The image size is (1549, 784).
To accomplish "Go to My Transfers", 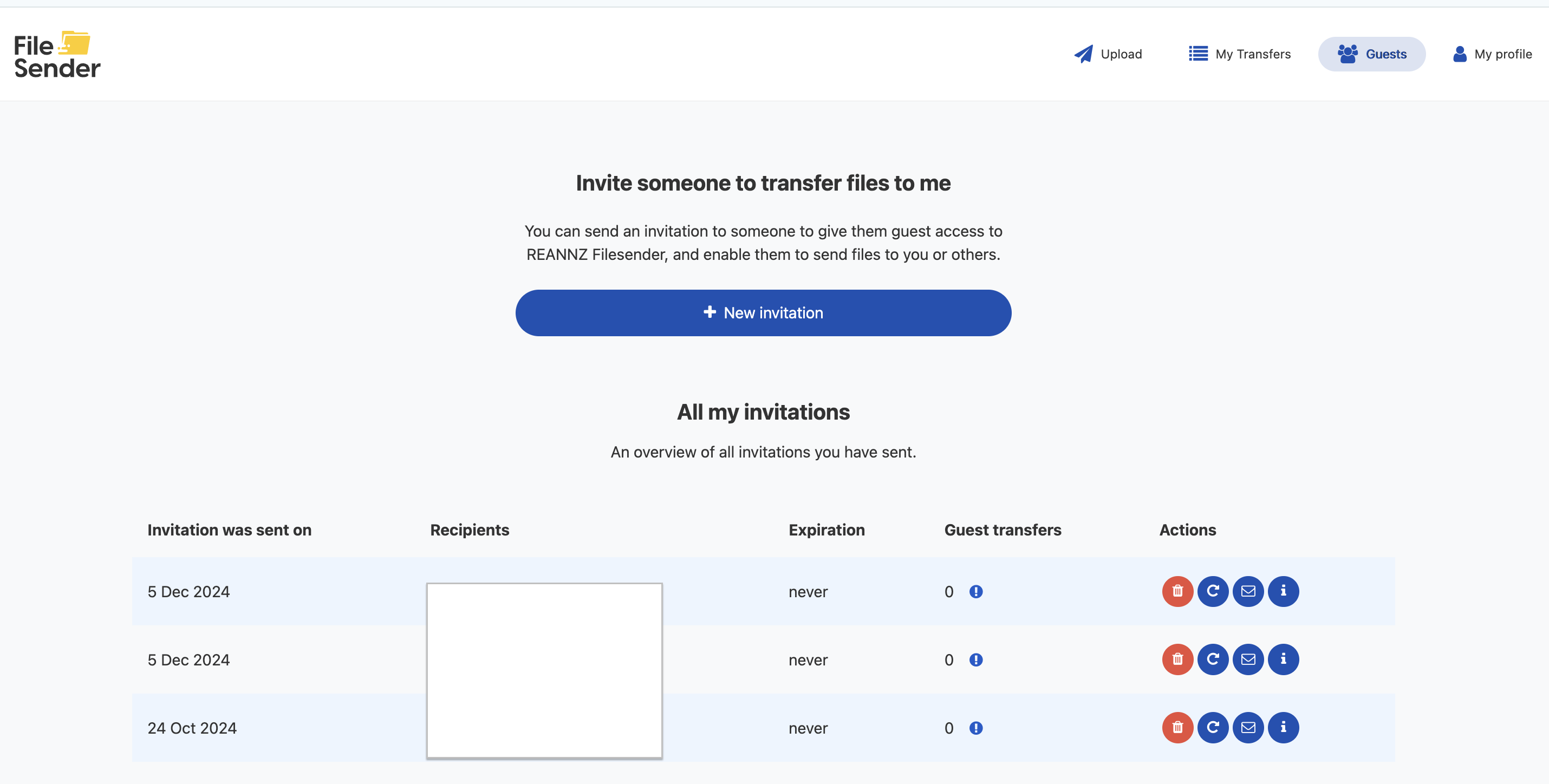I will (1239, 54).
